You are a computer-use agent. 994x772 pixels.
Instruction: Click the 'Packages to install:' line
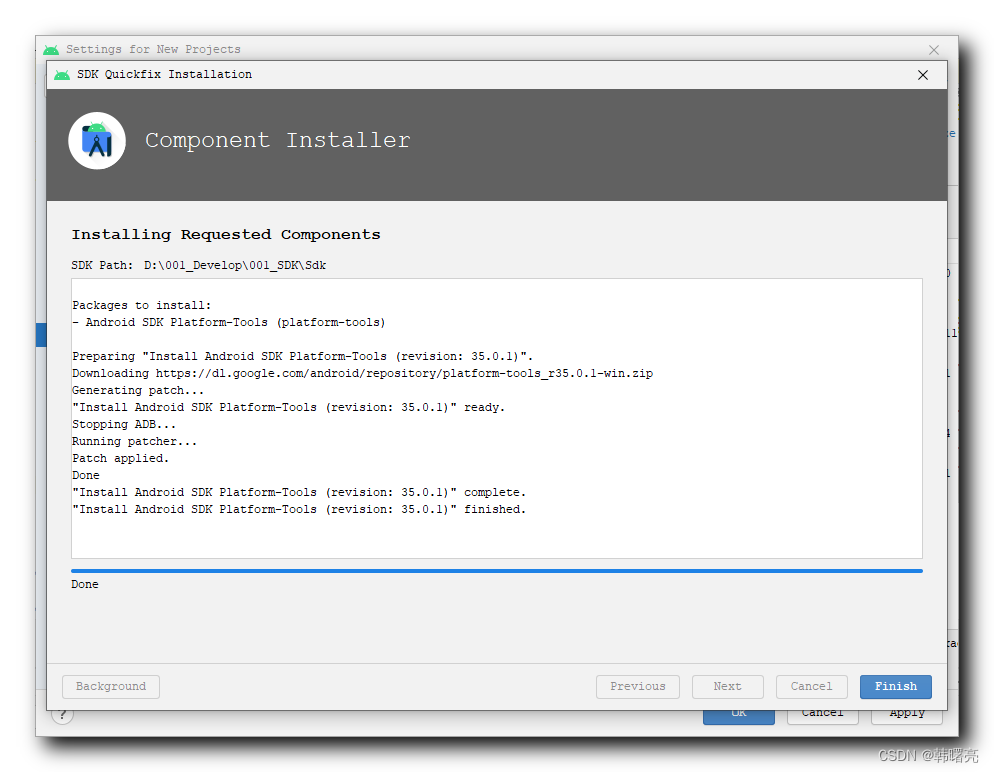click(x=141, y=306)
